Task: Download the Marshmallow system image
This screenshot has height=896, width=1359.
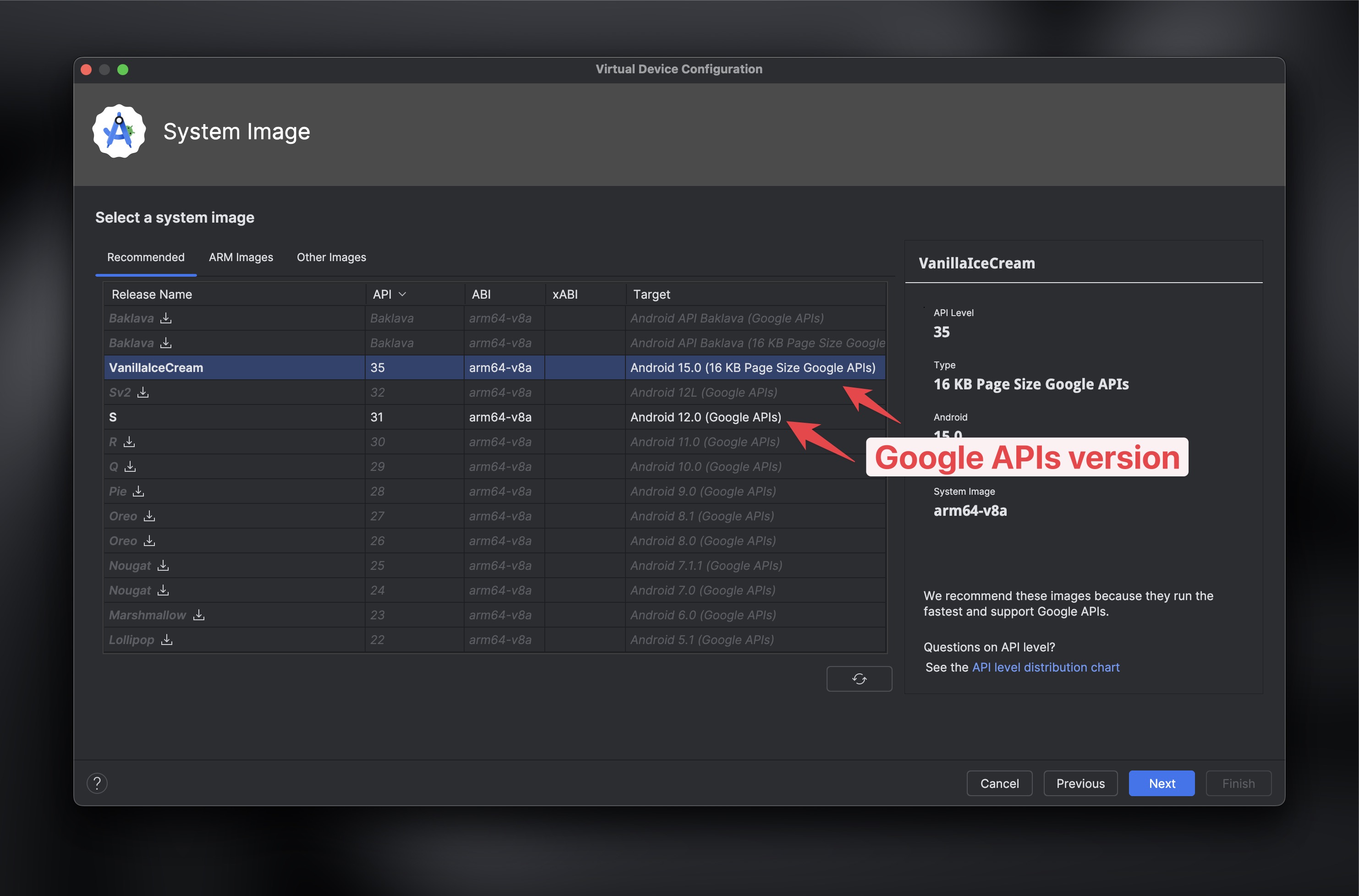Action: point(199,614)
